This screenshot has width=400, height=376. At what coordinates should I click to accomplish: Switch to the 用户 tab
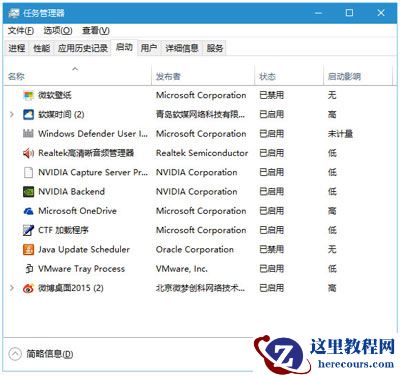click(x=149, y=48)
